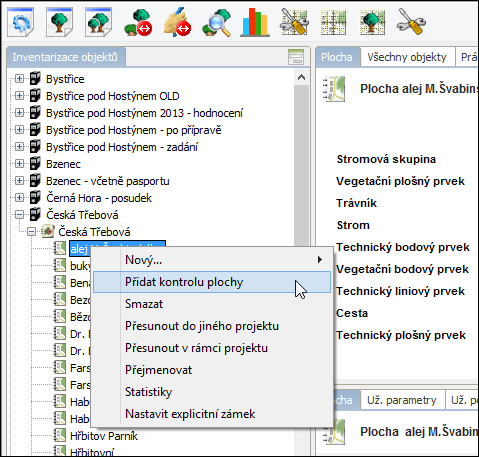Open the Nový... submenu
Screen dimensions: 479x457
(212, 260)
